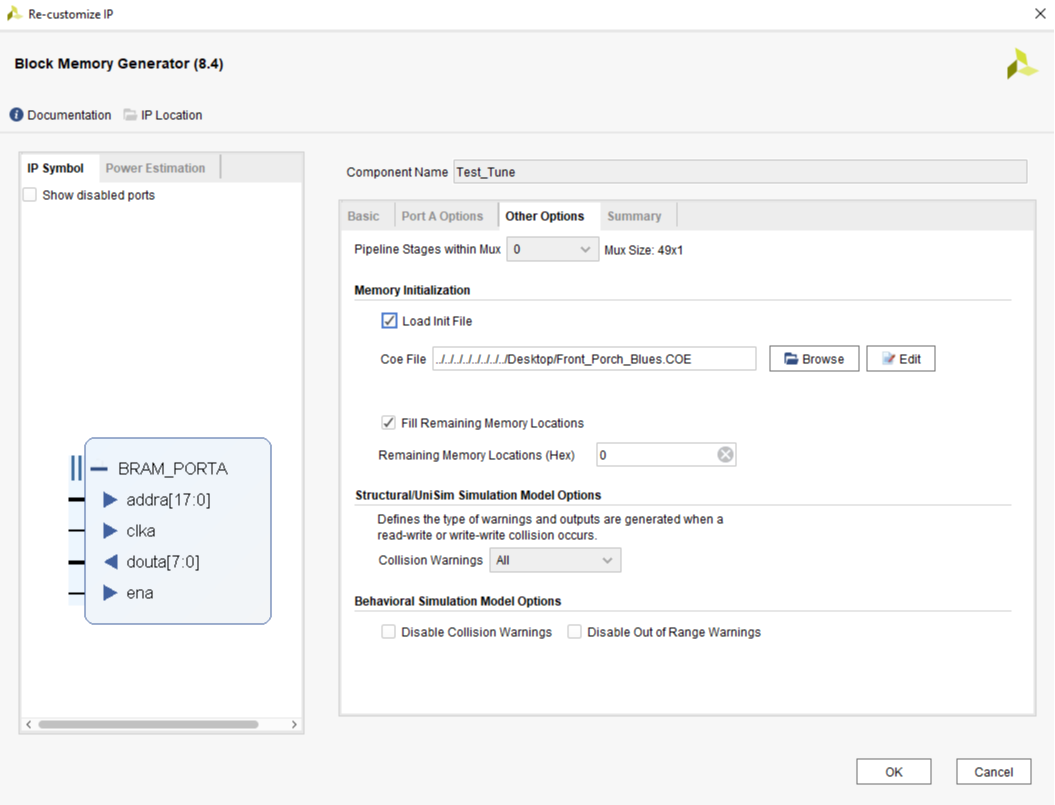The image size is (1055, 805).
Task: Open the Collision Warnings dropdown
Action: pos(610,560)
